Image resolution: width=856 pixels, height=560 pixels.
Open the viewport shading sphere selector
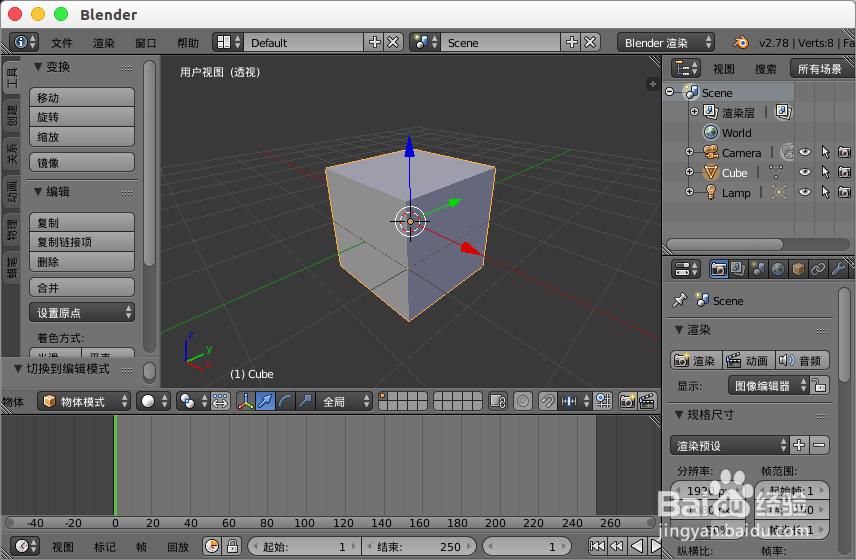[153, 402]
